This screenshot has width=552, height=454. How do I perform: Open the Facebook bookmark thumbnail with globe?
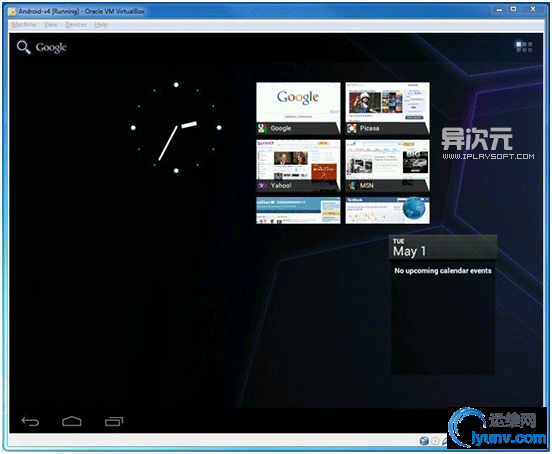(x=388, y=210)
